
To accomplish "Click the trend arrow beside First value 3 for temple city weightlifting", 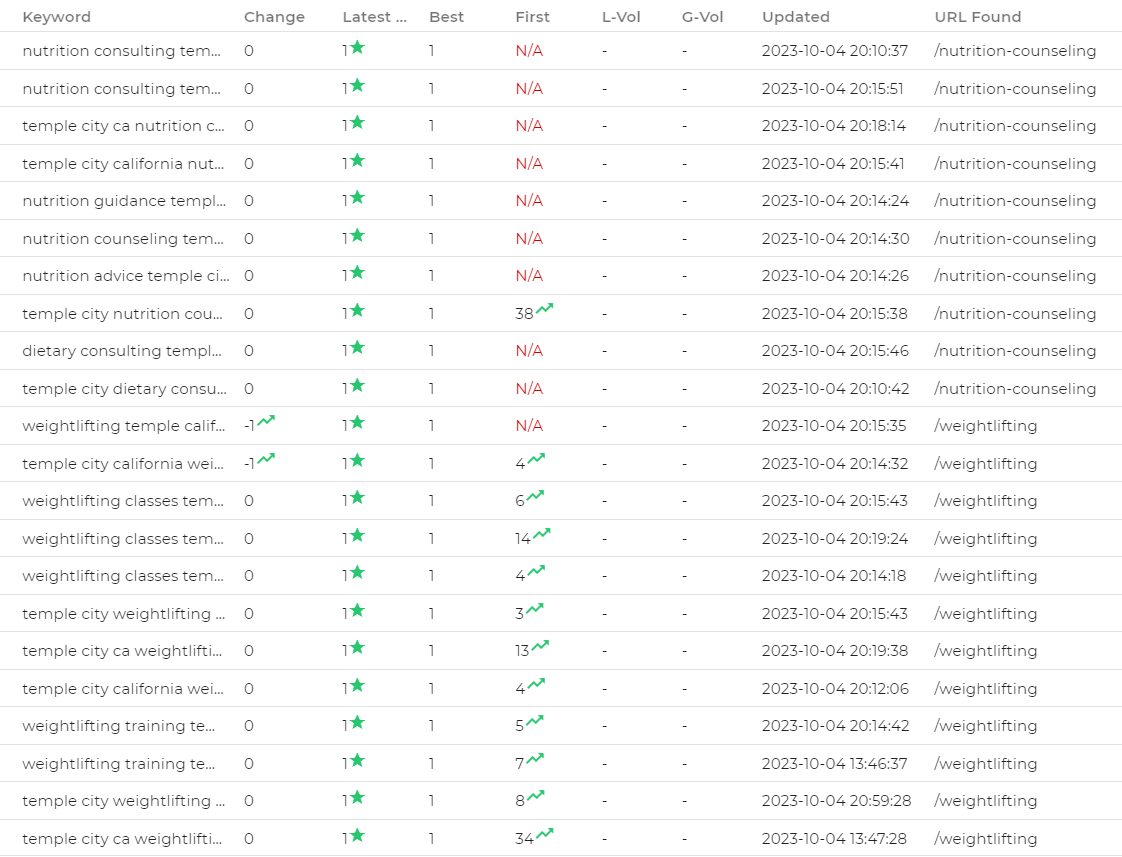I will (534, 611).
